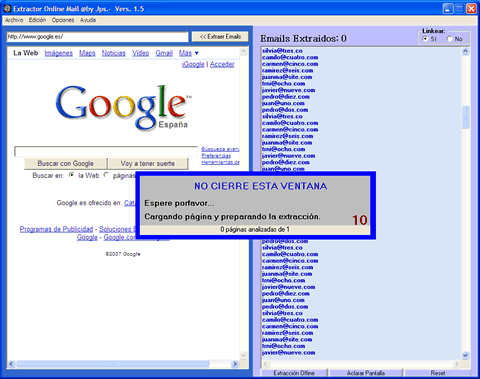This screenshot has height=379, width=480.
Task: Open the Vídeo link on Google page
Action: 141,53
